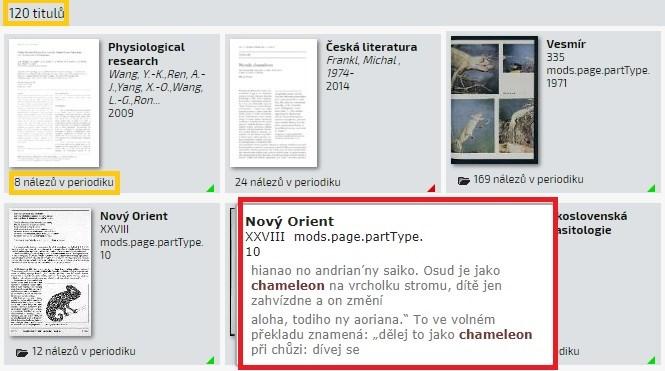Open 12 nálezů v periodiku link
This screenshot has height=371, width=665.
coord(84,351)
